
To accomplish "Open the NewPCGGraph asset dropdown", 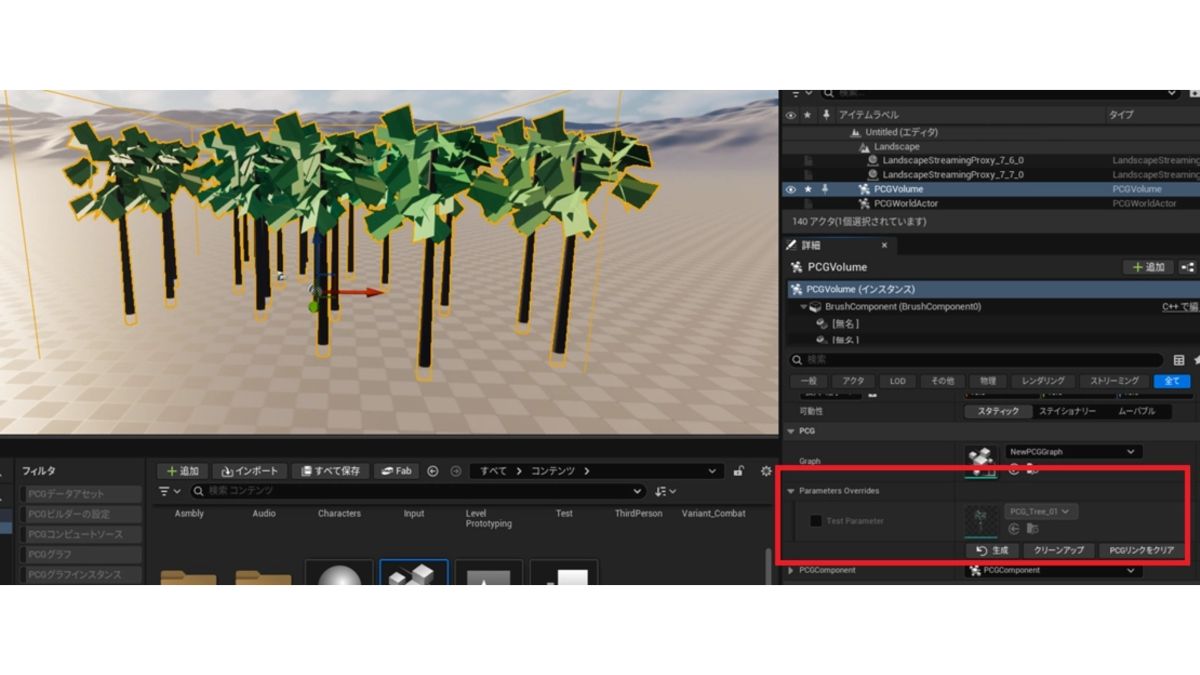I will point(1073,452).
